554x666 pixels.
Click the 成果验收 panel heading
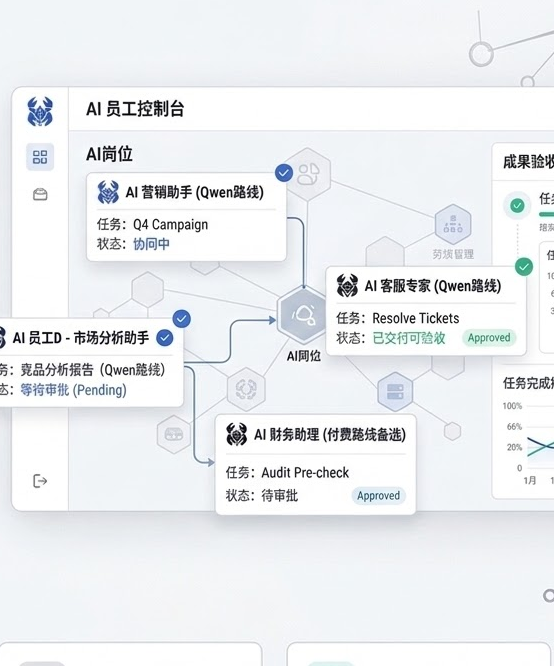pos(528,161)
